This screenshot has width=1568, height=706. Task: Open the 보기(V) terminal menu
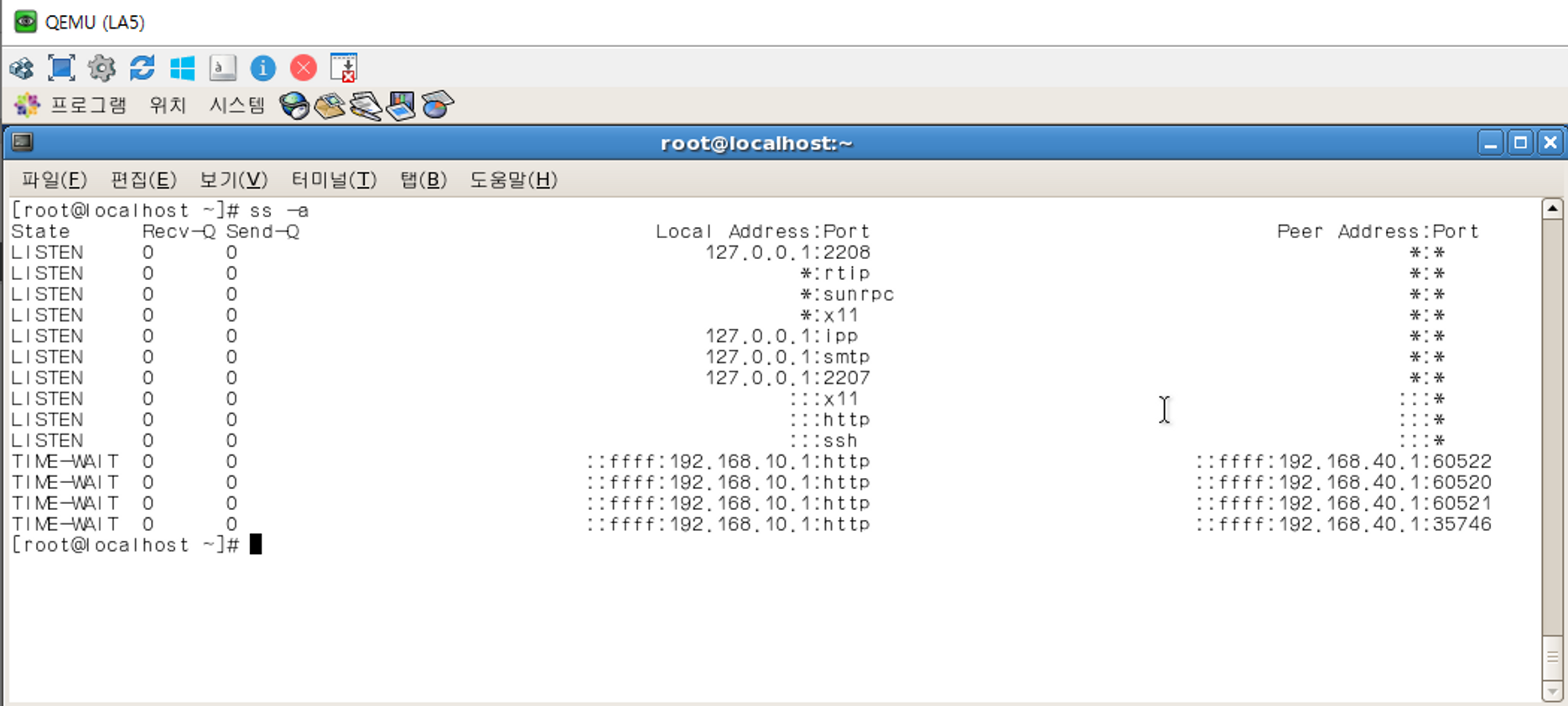(x=233, y=179)
